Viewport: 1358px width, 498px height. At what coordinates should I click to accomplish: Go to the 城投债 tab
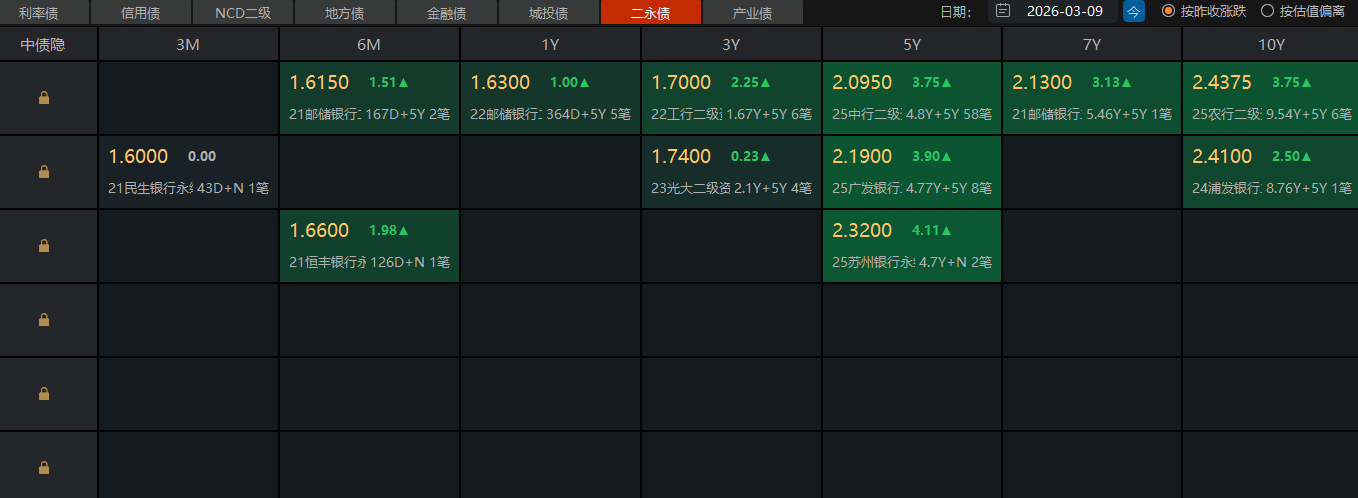pyautogui.click(x=548, y=13)
